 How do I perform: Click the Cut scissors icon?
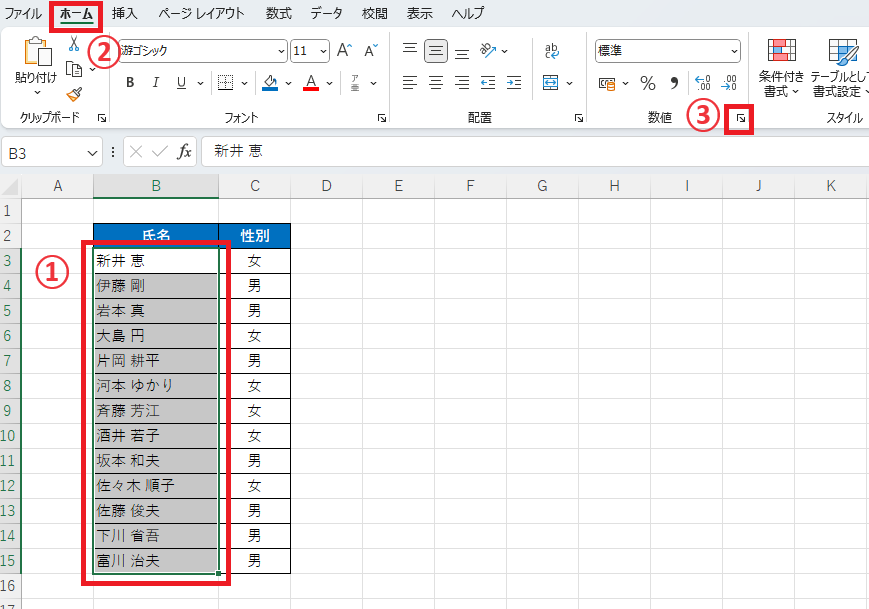pos(74,43)
